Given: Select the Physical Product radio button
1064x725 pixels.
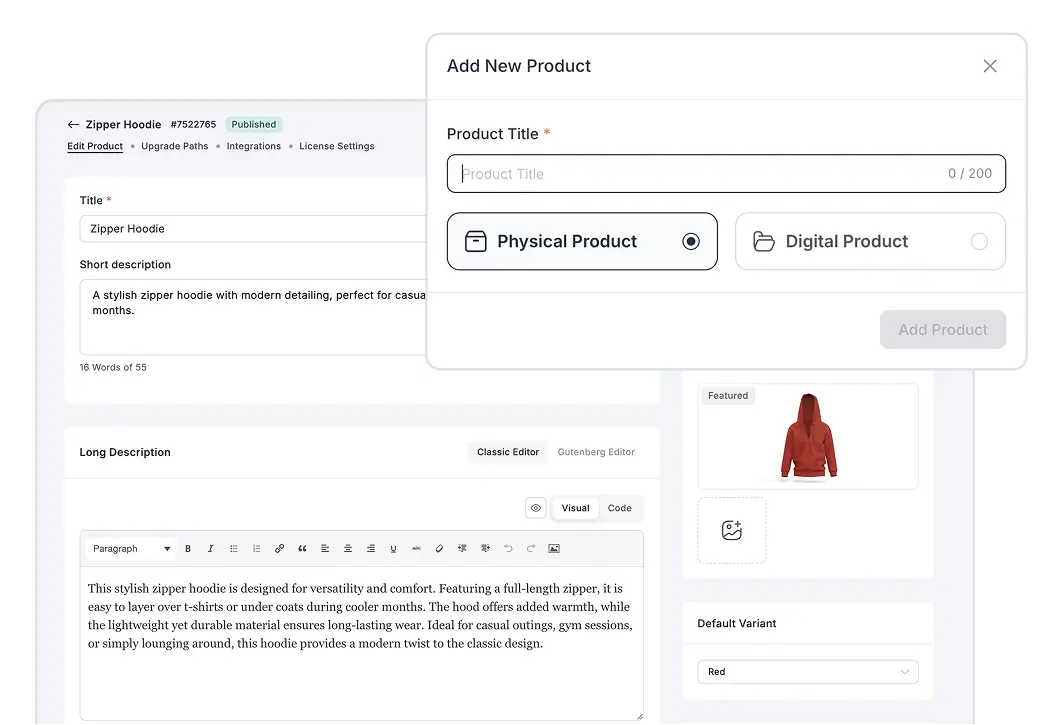Looking at the screenshot, I should 691,241.
